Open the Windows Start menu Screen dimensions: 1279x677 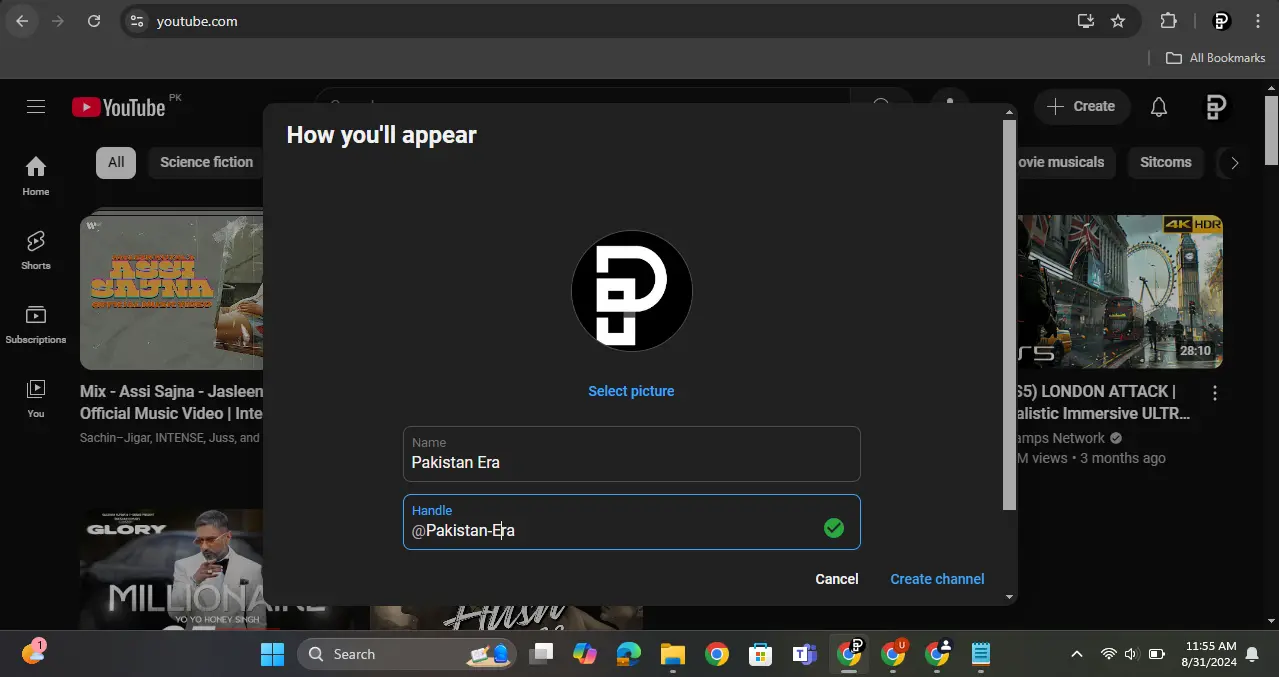pos(272,654)
